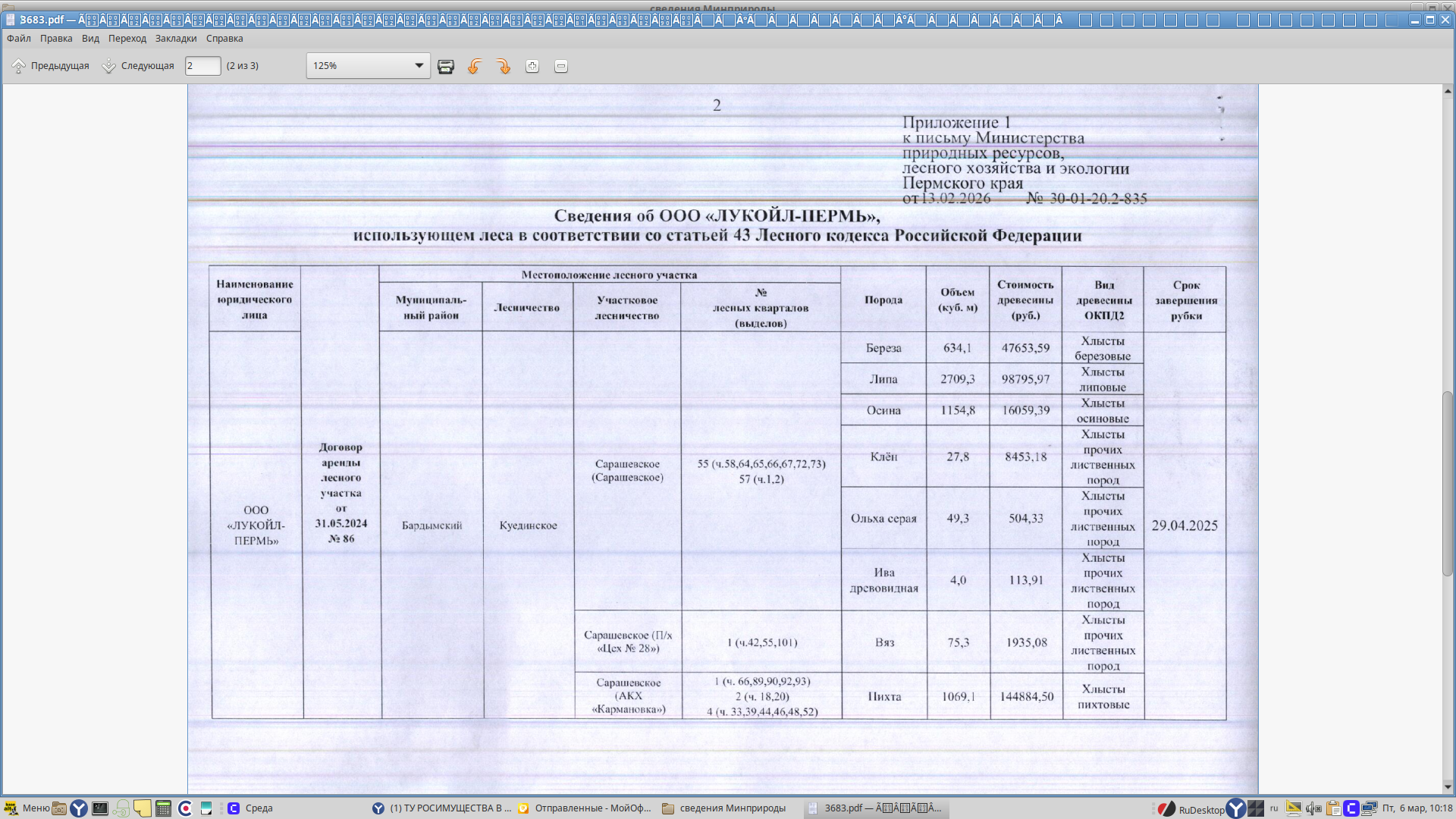Click the date and time clock
Image resolution: width=1456 pixels, height=819 pixels.
[x=1417, y=808]
